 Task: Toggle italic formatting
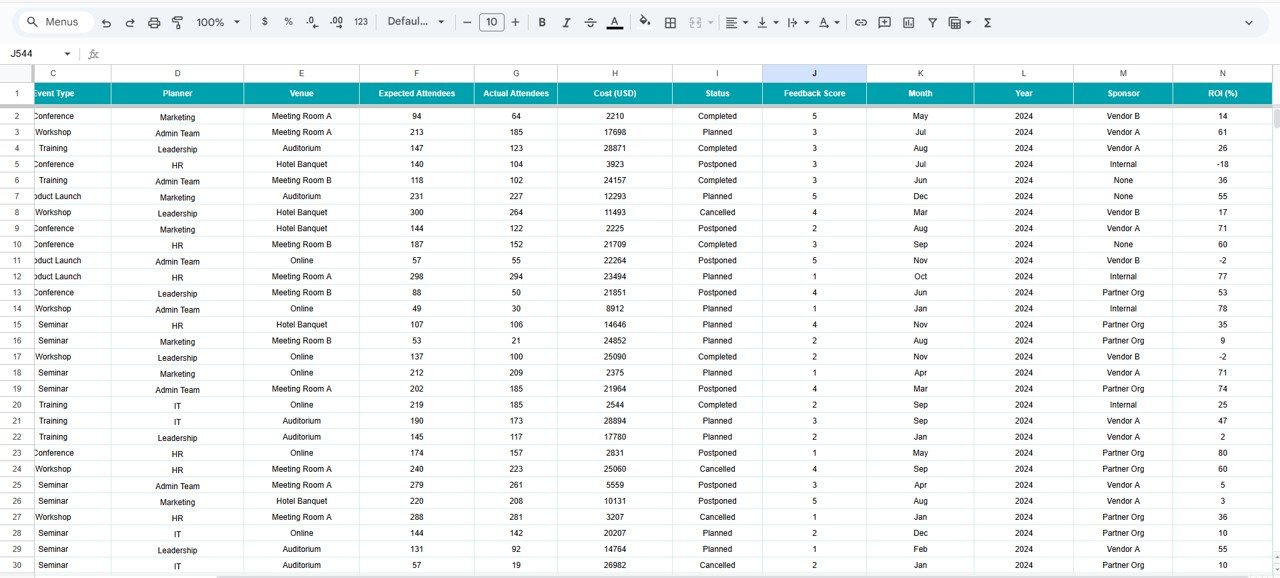(x=565, y=22)
